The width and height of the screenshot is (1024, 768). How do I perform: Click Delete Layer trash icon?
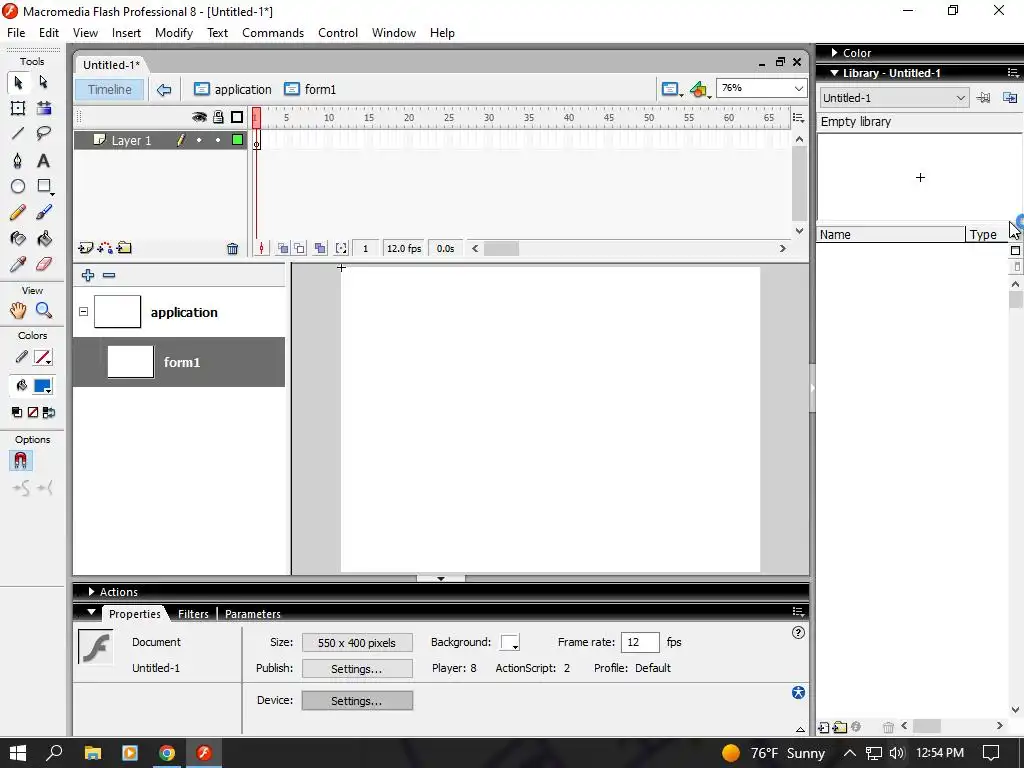pos(232,248)
